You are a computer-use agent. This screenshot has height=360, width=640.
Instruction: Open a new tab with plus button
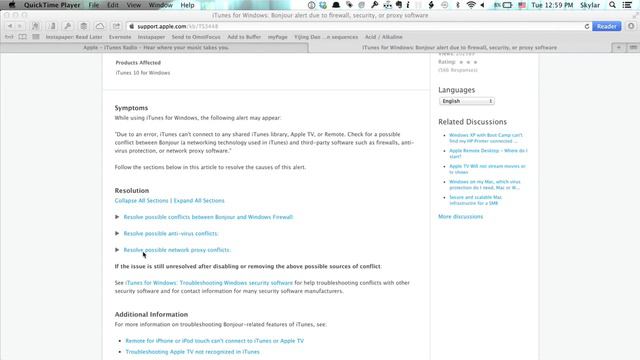click(619, 48)
